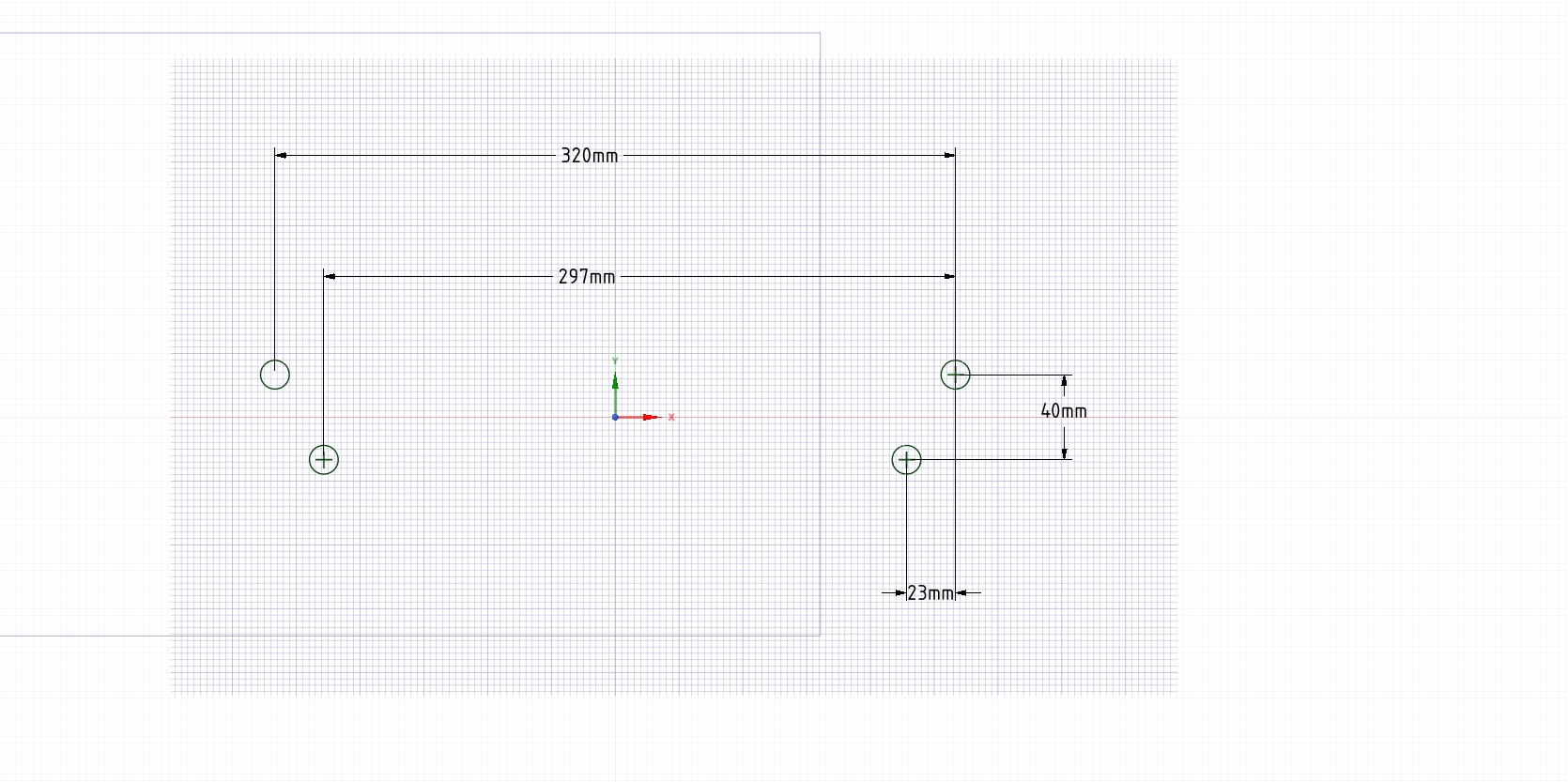Screen dimensions: 1568x782
Task: Click the 23mm horizontal dimension text
Action: point(930,593)
